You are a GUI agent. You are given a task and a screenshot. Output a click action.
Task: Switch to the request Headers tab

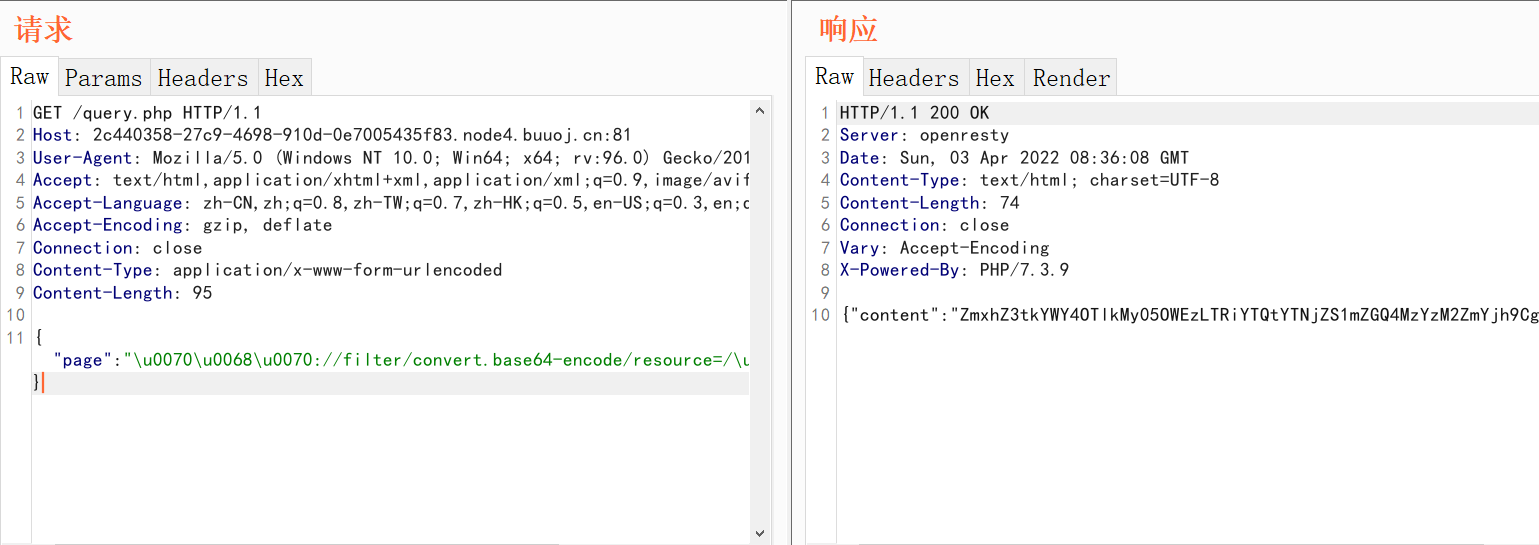click(x=203, y=78)
